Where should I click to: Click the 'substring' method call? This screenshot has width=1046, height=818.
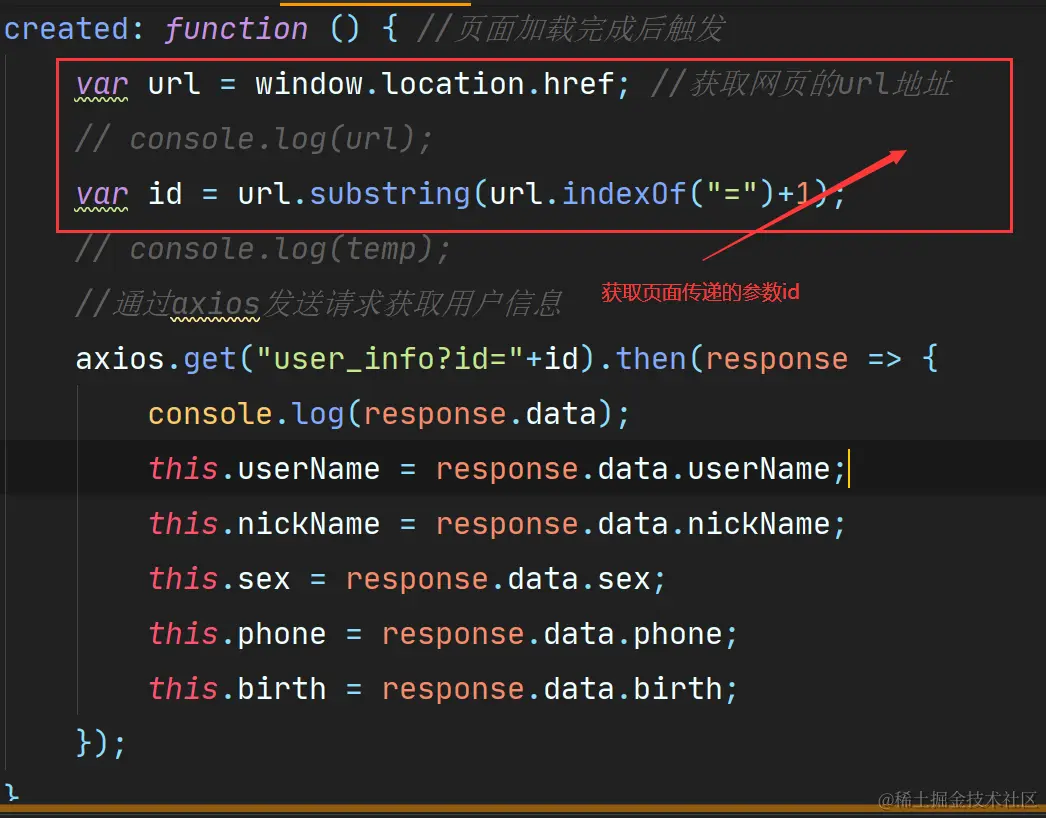point(390,194)
